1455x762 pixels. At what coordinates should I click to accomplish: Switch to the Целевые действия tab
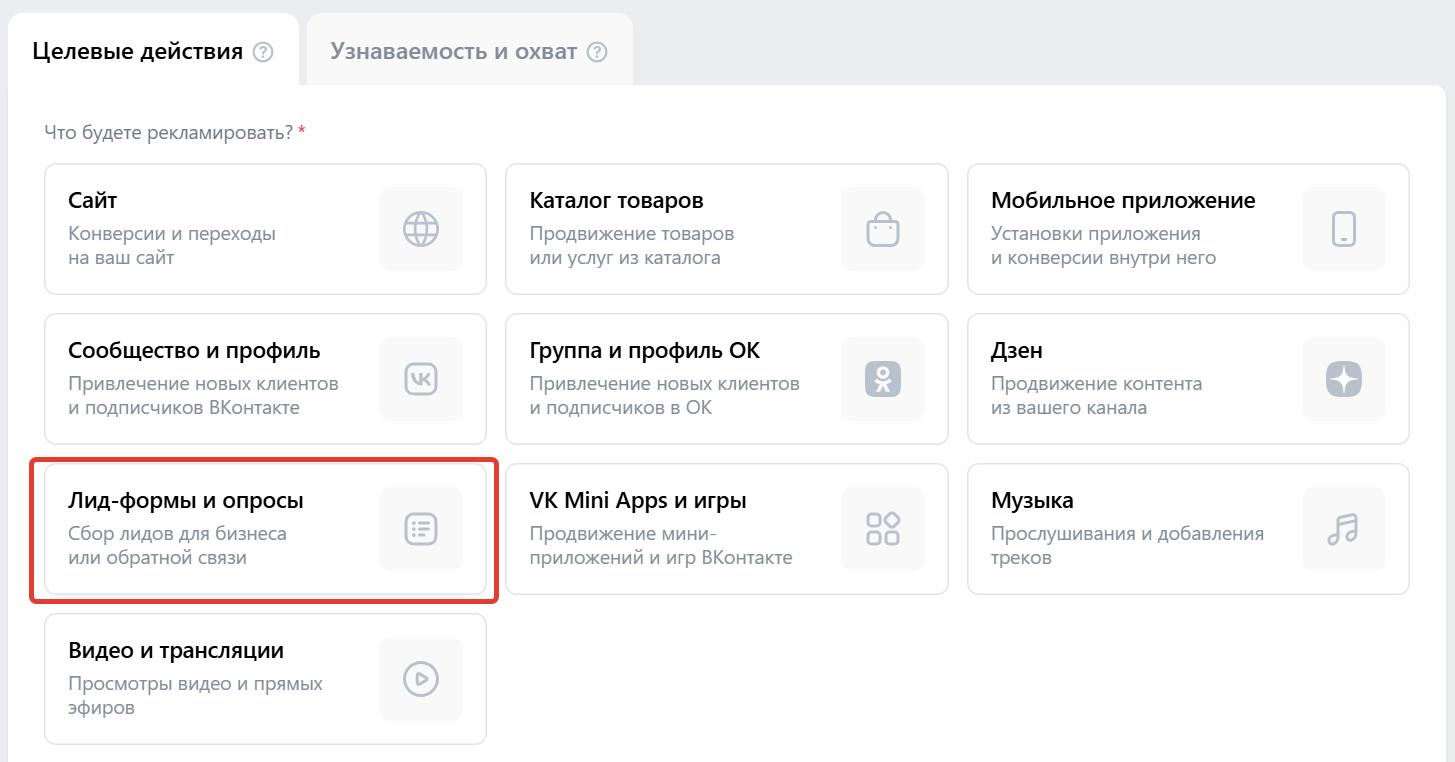click(x=153, y=50)
